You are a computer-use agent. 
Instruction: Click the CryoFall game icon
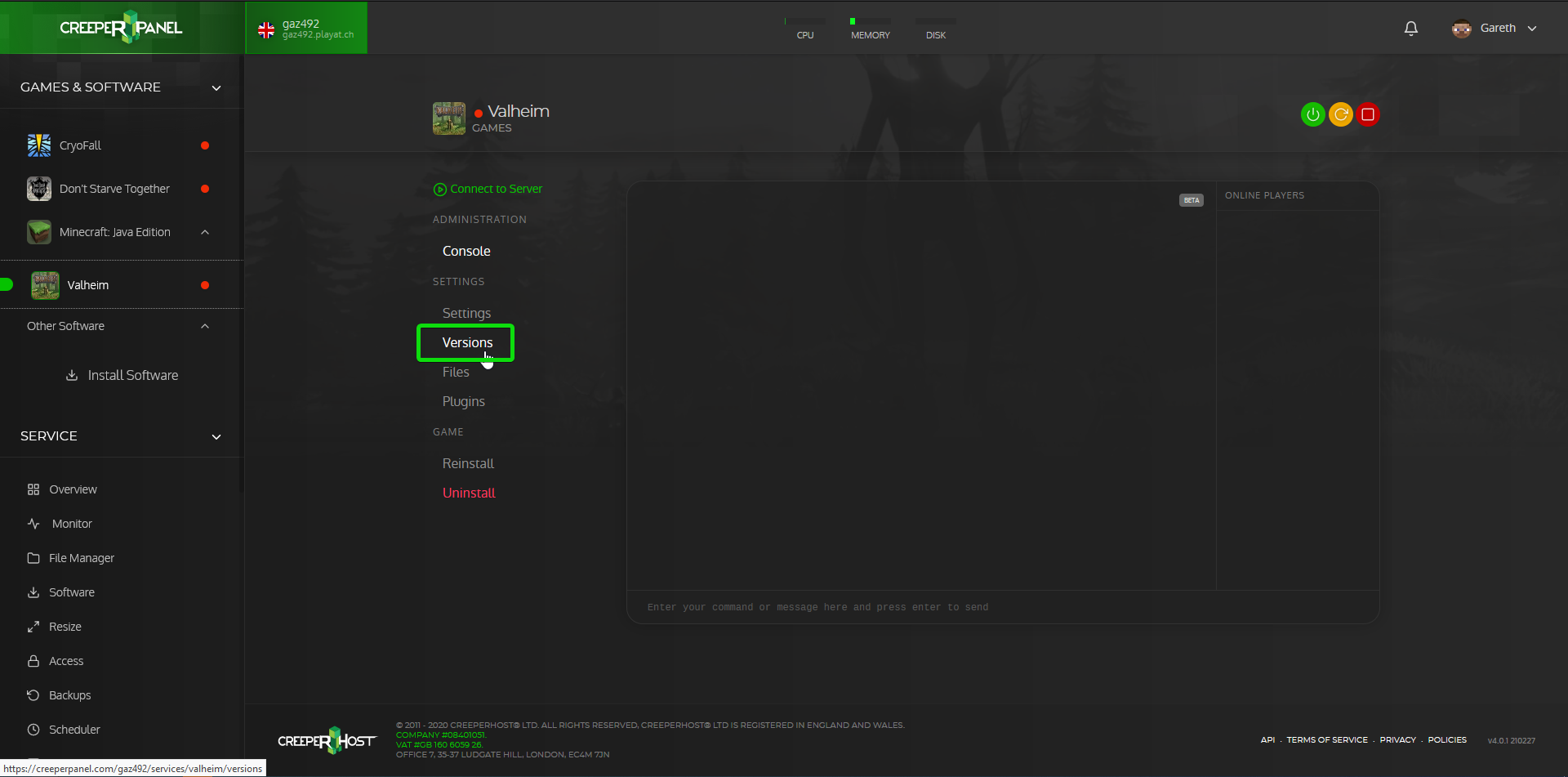[x=39, y=145]
